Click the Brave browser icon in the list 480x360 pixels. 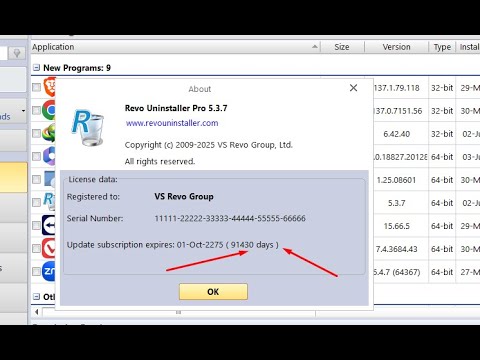click(x=50, y=87)
